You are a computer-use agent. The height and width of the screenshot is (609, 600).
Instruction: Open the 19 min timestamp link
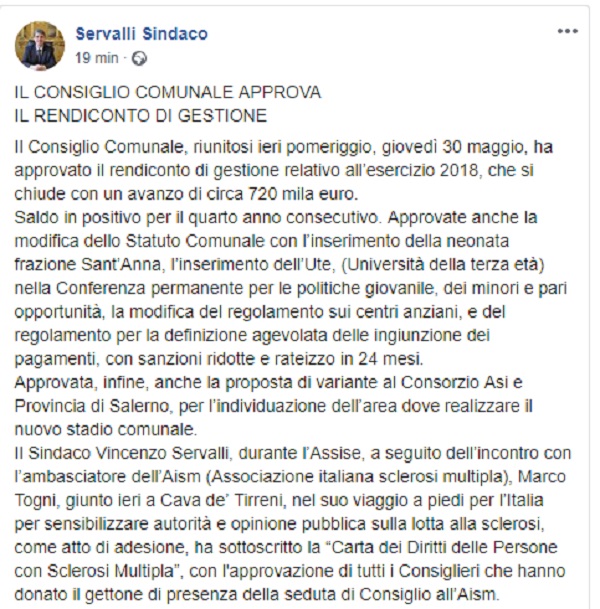pyautogui.click(x=97, y=58)
